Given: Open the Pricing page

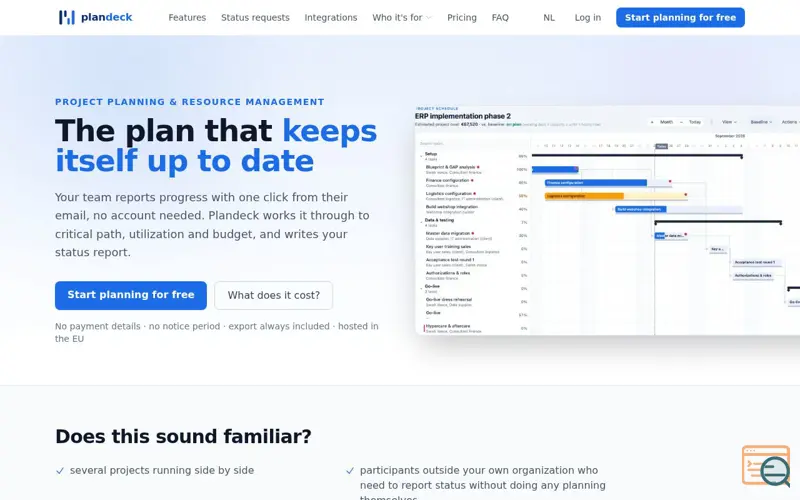Looking at the screenshot, I should pos(462,17).
